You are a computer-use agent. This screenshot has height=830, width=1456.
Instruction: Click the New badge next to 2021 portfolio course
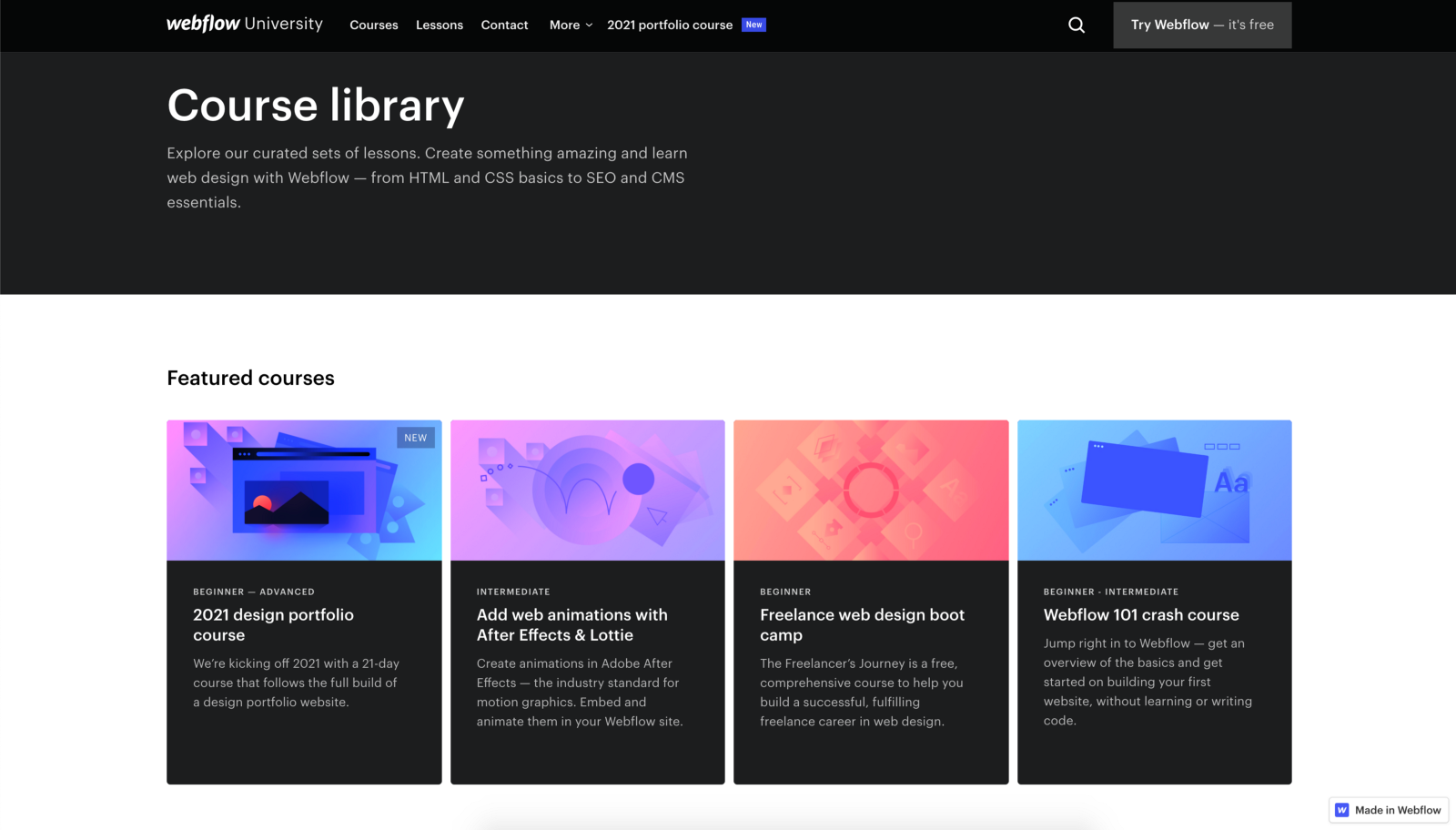[x=753, y=25]
